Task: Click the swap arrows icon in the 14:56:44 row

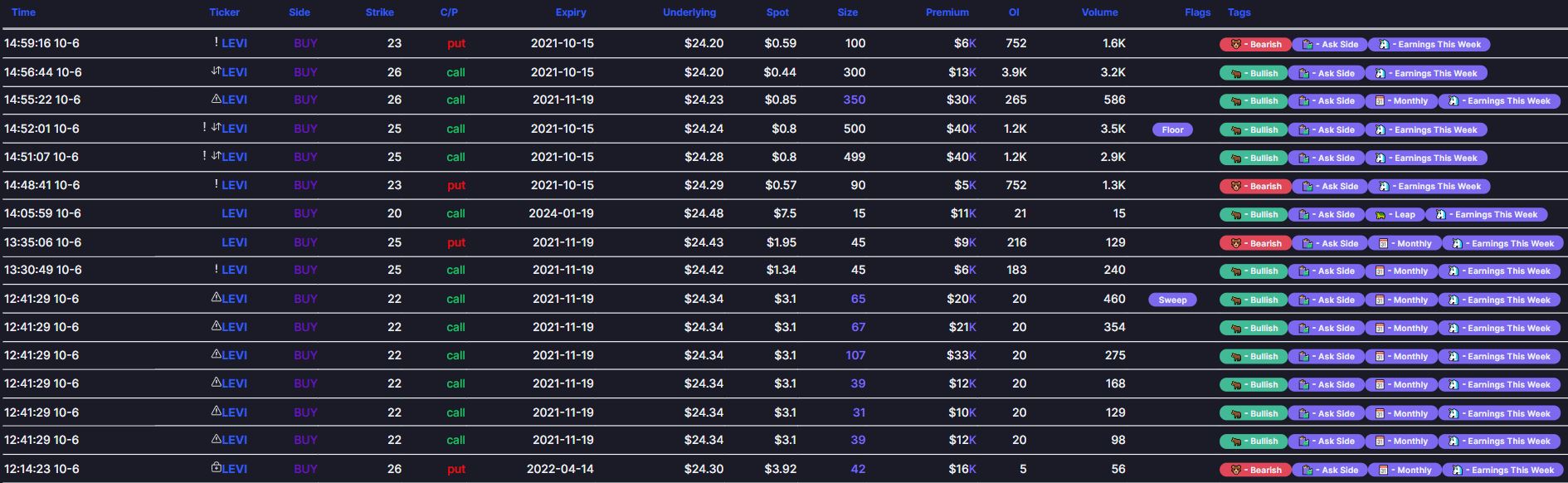Action: click(216, 71)
